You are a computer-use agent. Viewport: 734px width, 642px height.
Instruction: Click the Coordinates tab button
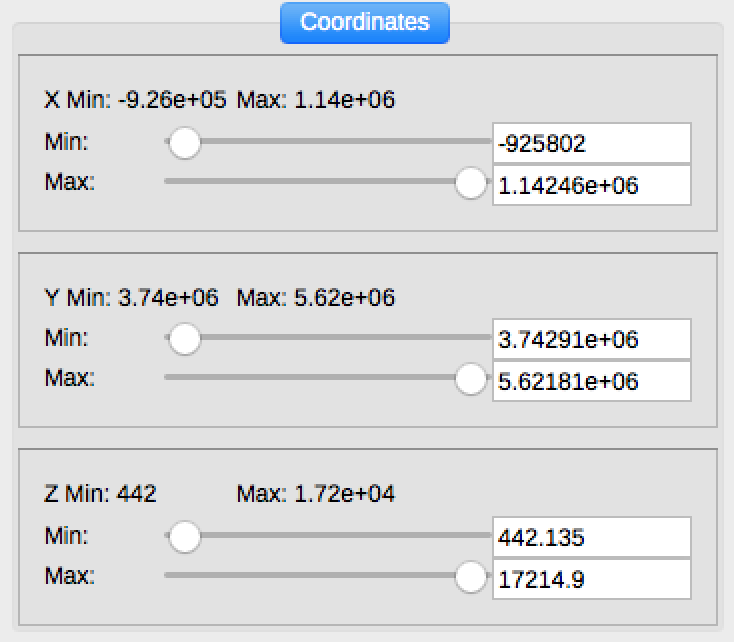365,22
